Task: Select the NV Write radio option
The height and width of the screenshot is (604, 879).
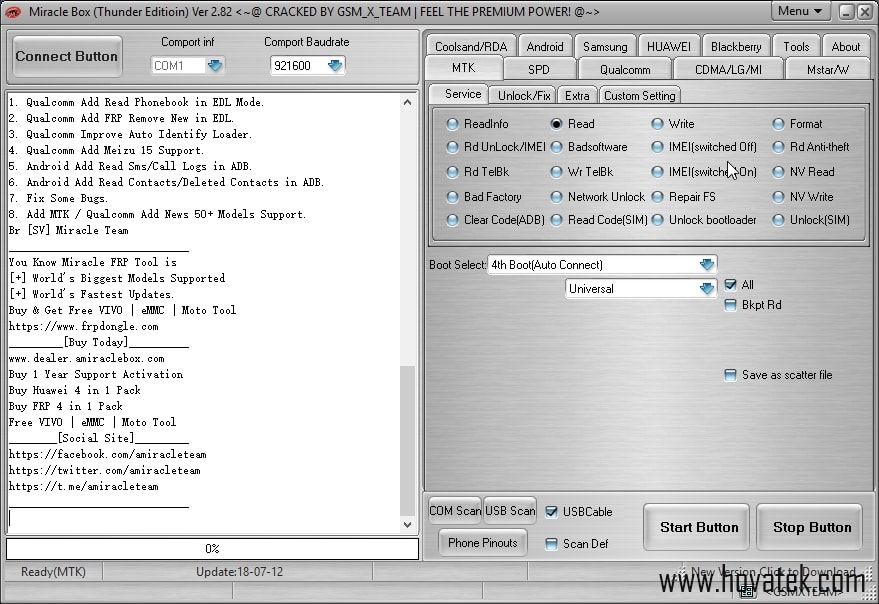Action: 778,197
